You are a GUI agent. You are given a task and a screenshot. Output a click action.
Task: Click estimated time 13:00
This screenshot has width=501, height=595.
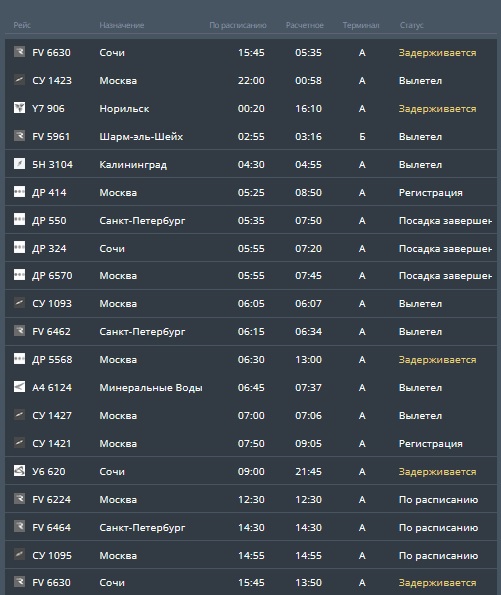309,360
